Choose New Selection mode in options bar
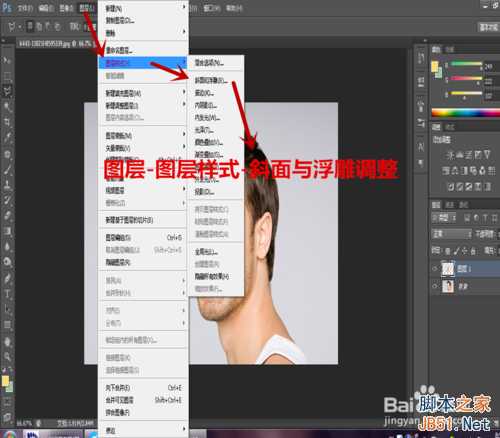The image size is (500, 438). click(x=30, y=26)
